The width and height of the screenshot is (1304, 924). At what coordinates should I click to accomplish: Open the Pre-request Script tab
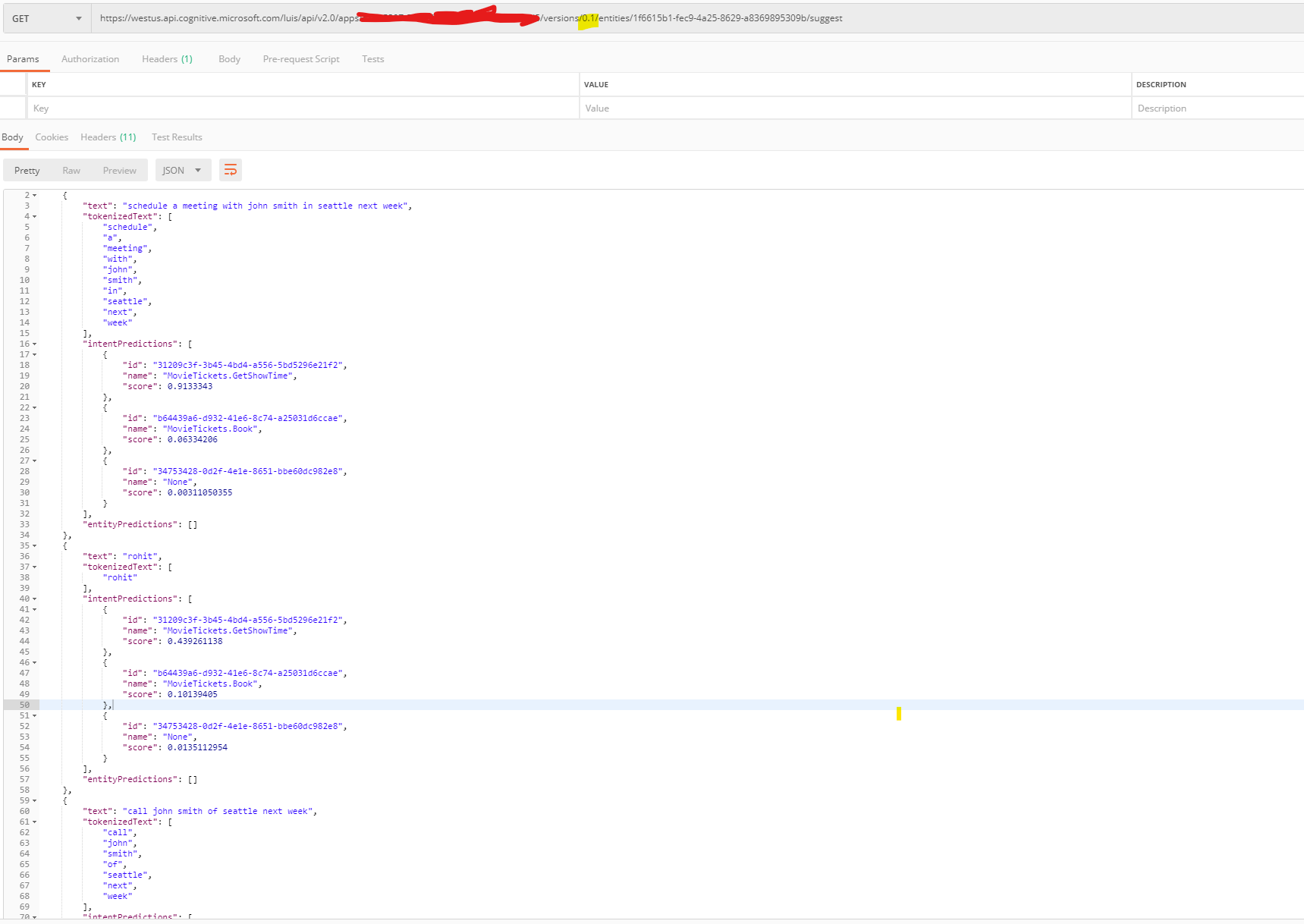click(300, 58)
